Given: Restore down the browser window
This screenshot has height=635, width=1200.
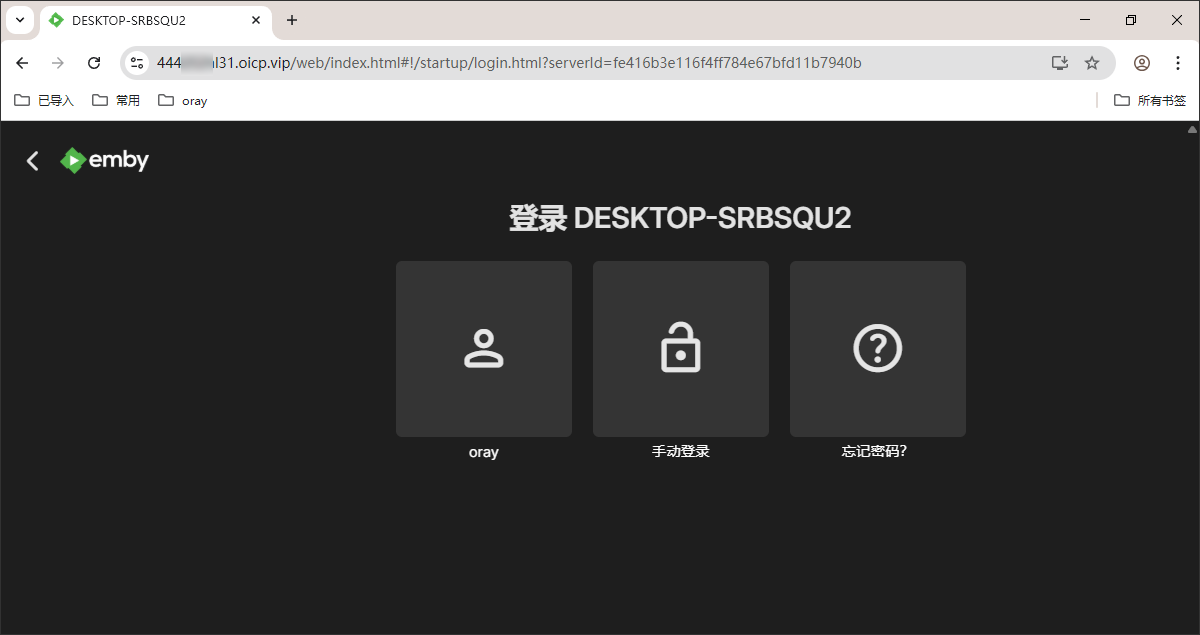Looking at the screenshot, I should click(1131, 20).
